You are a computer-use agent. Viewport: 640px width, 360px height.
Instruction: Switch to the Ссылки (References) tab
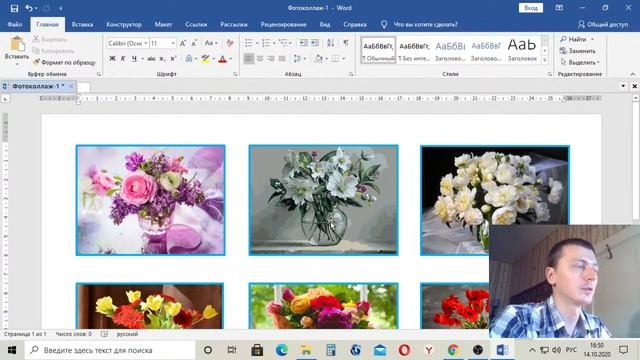[196, 24]
